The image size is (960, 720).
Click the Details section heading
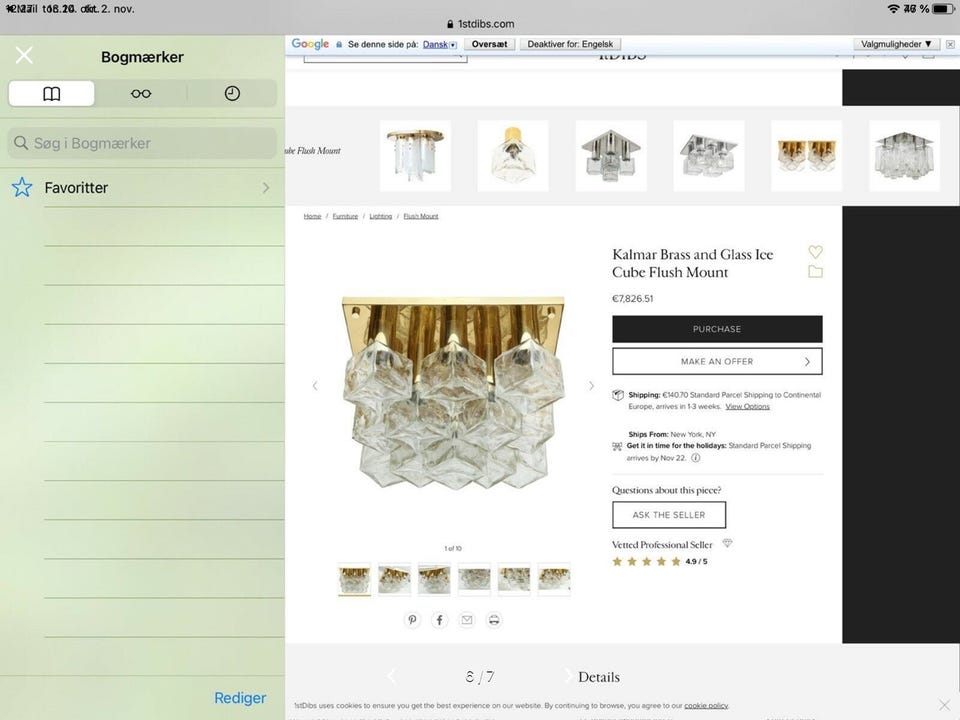point(599,677)
